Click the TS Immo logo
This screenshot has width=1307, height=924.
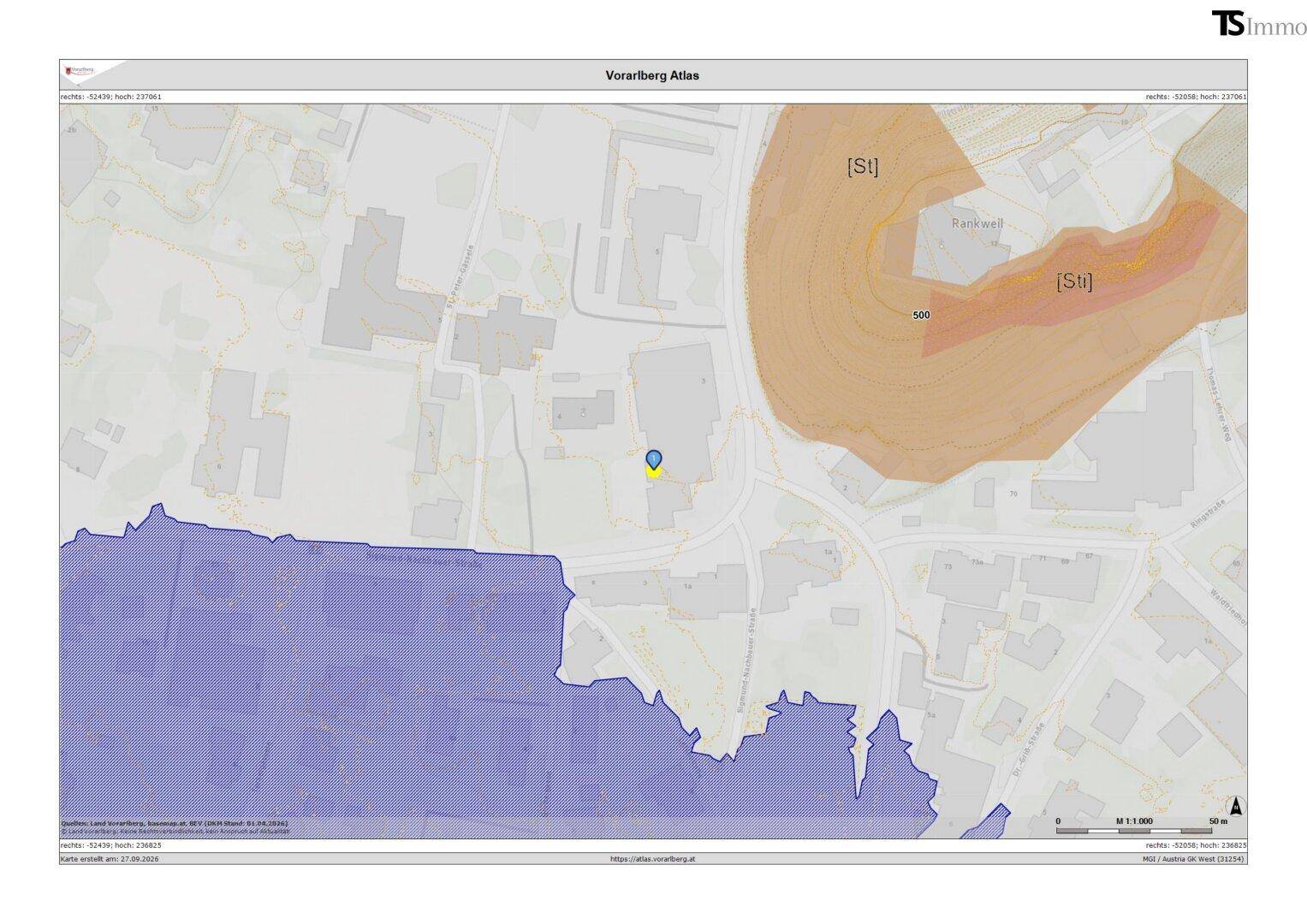(x=1258, y=24)
